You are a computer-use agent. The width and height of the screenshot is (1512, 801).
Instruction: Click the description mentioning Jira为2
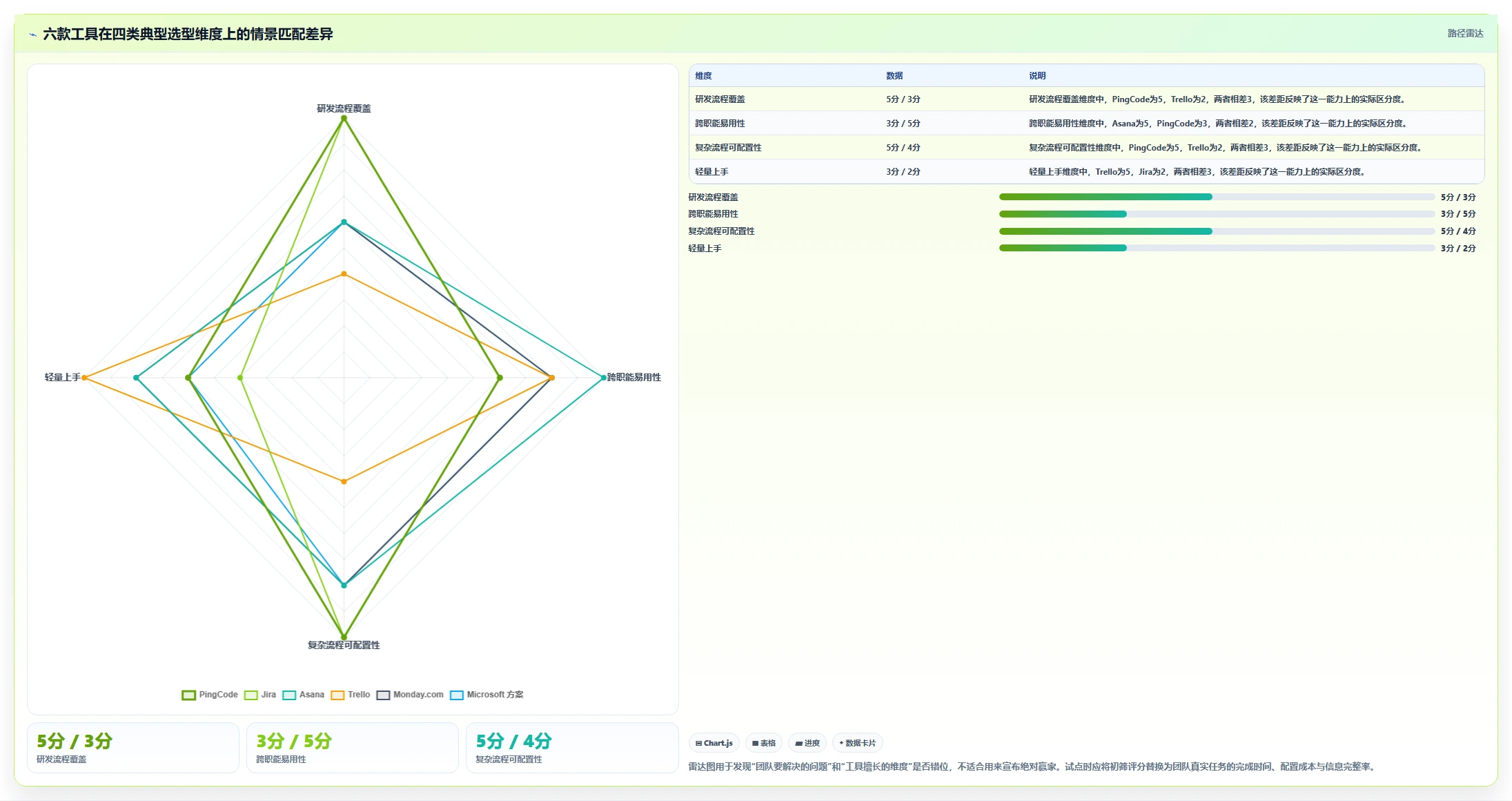point(1197,172)
